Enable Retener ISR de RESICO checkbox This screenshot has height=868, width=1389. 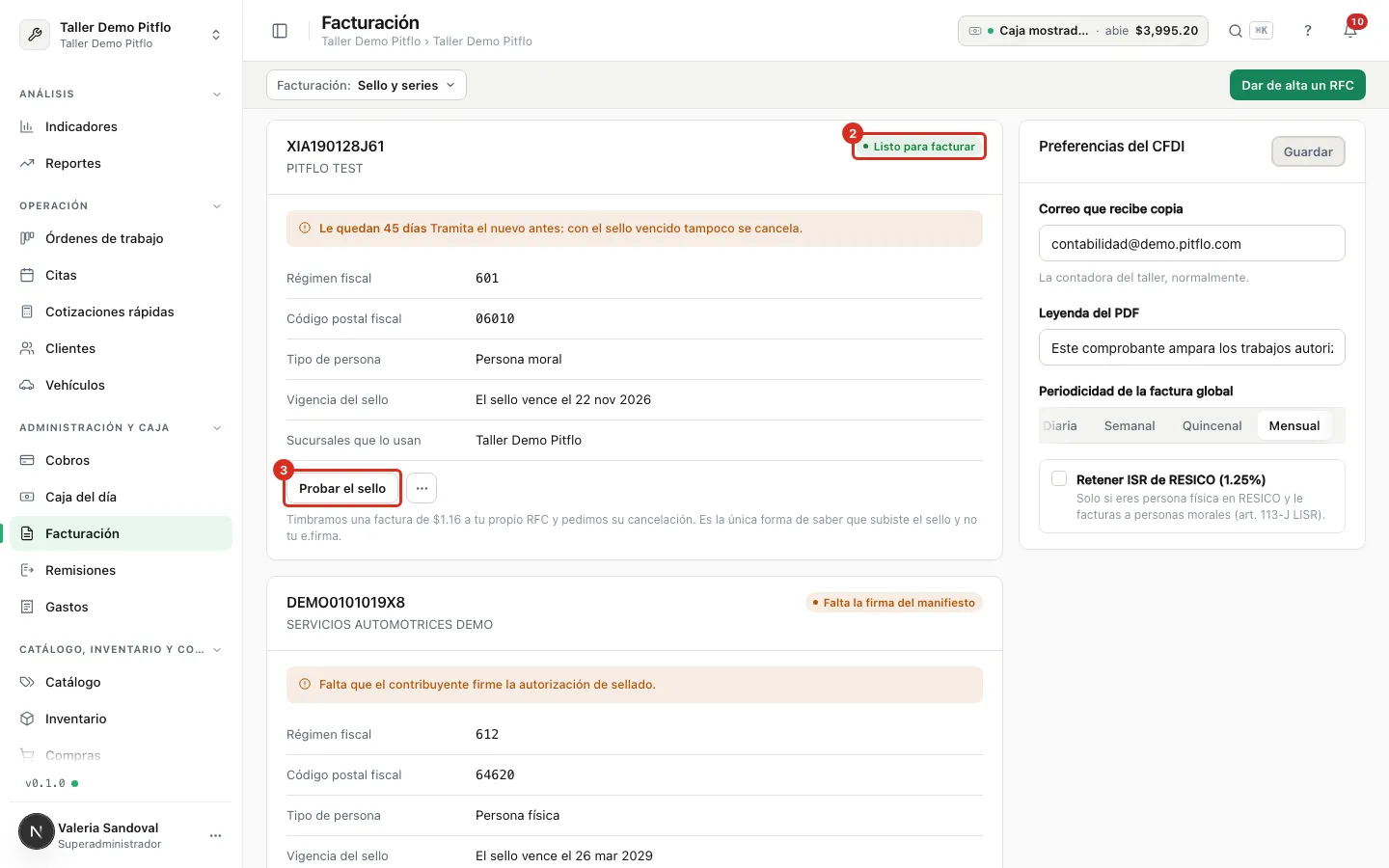[x=1059, y=479]
